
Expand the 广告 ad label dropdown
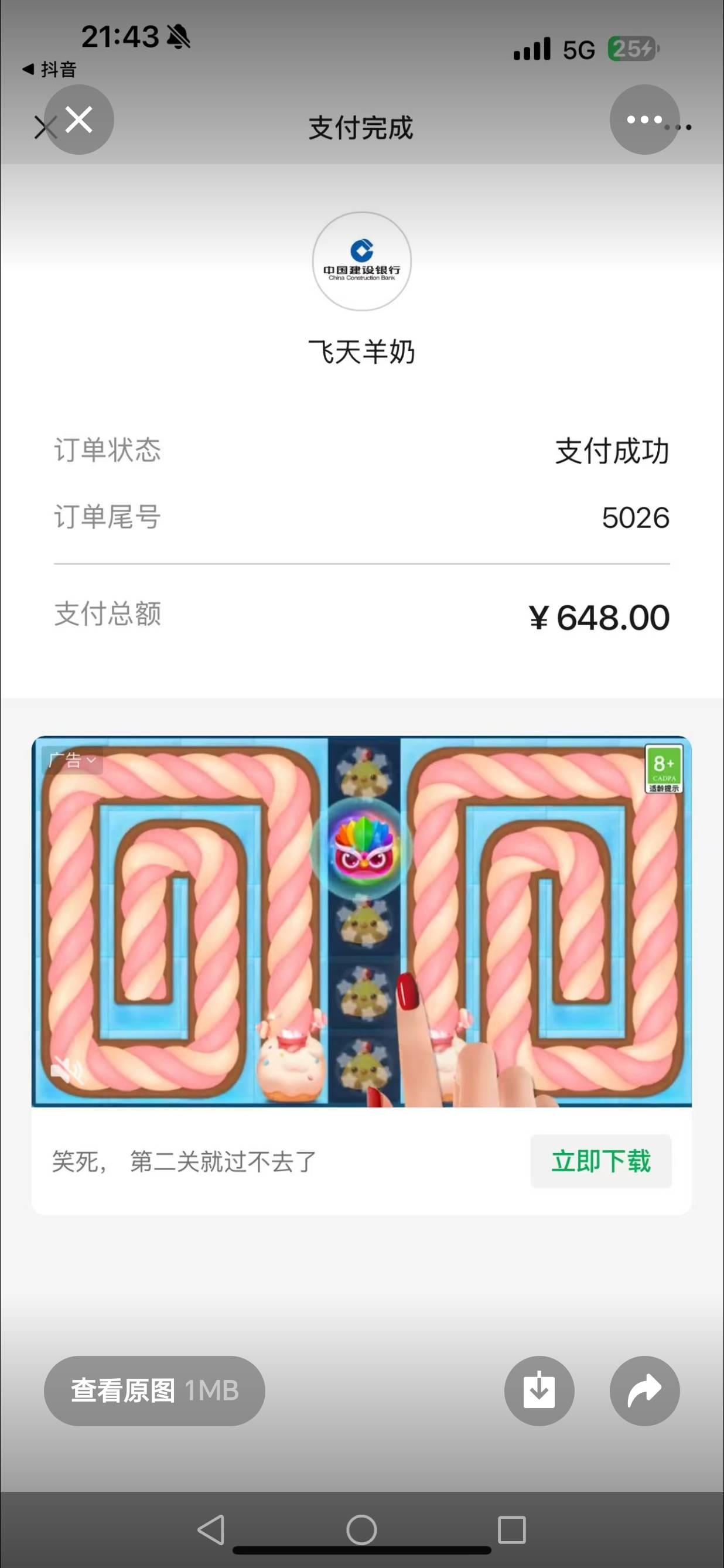click(x=72, y=760)
